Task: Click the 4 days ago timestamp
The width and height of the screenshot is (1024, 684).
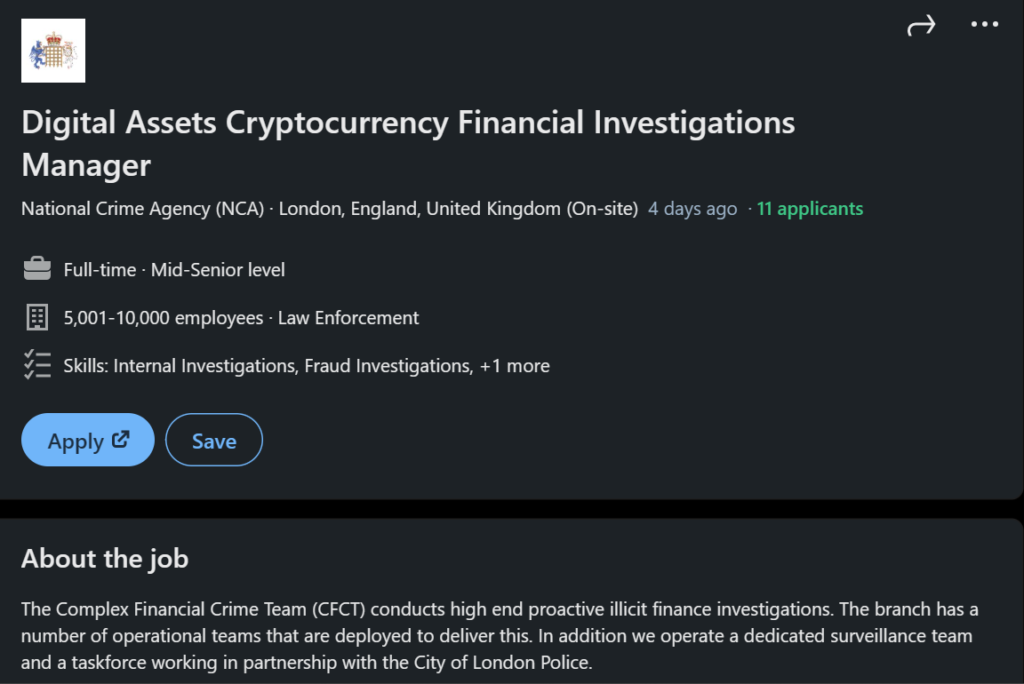Action: pyautogui.click(x=692, y=208)
